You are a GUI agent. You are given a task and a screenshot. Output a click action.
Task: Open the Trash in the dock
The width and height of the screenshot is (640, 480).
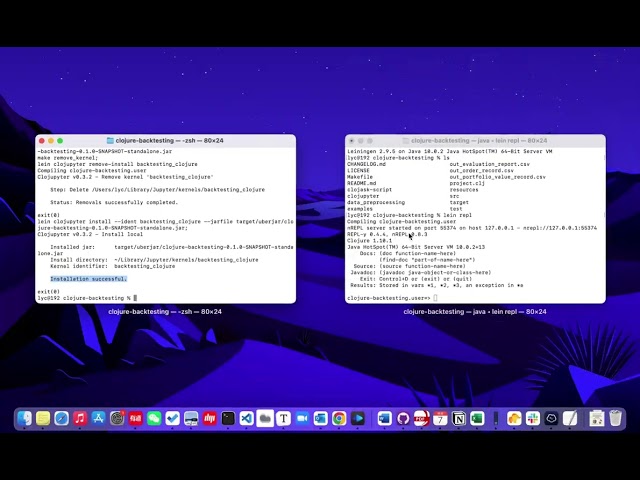615,418
